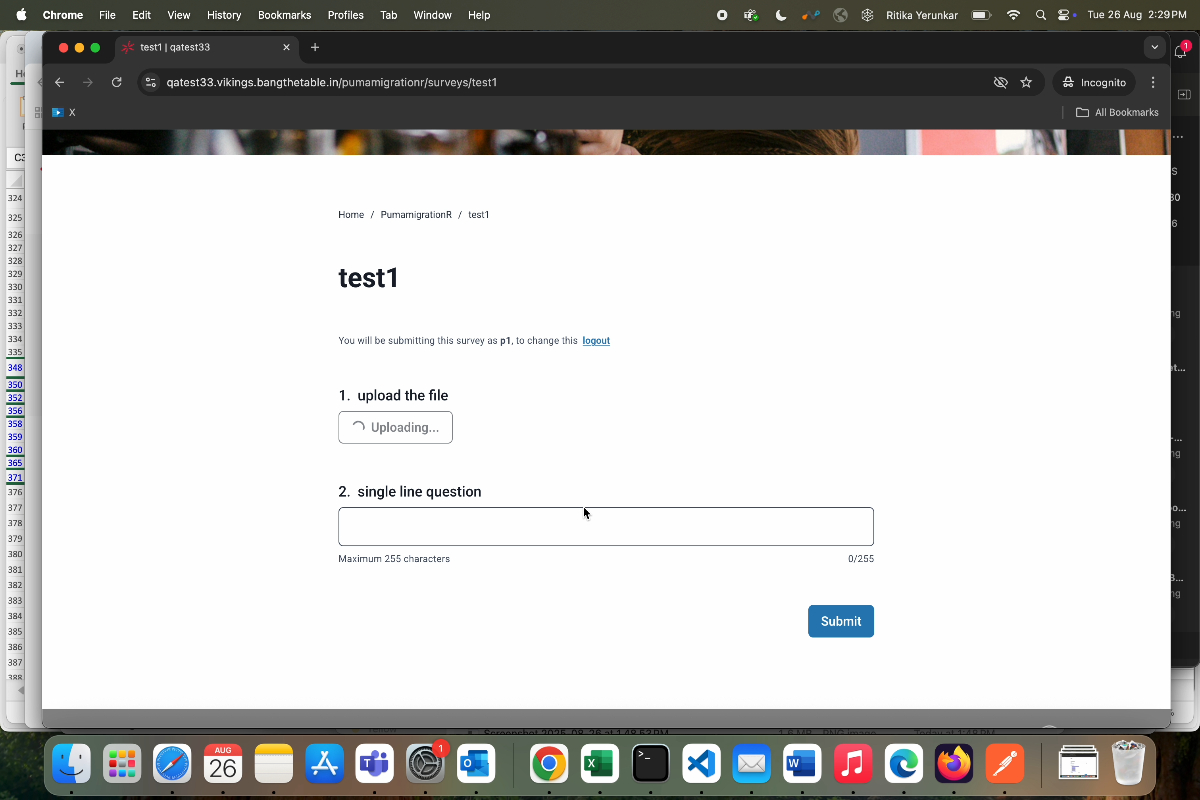Click the Ritika Yerunkar user name in menu bar
1200x800 pixels.
922,15
